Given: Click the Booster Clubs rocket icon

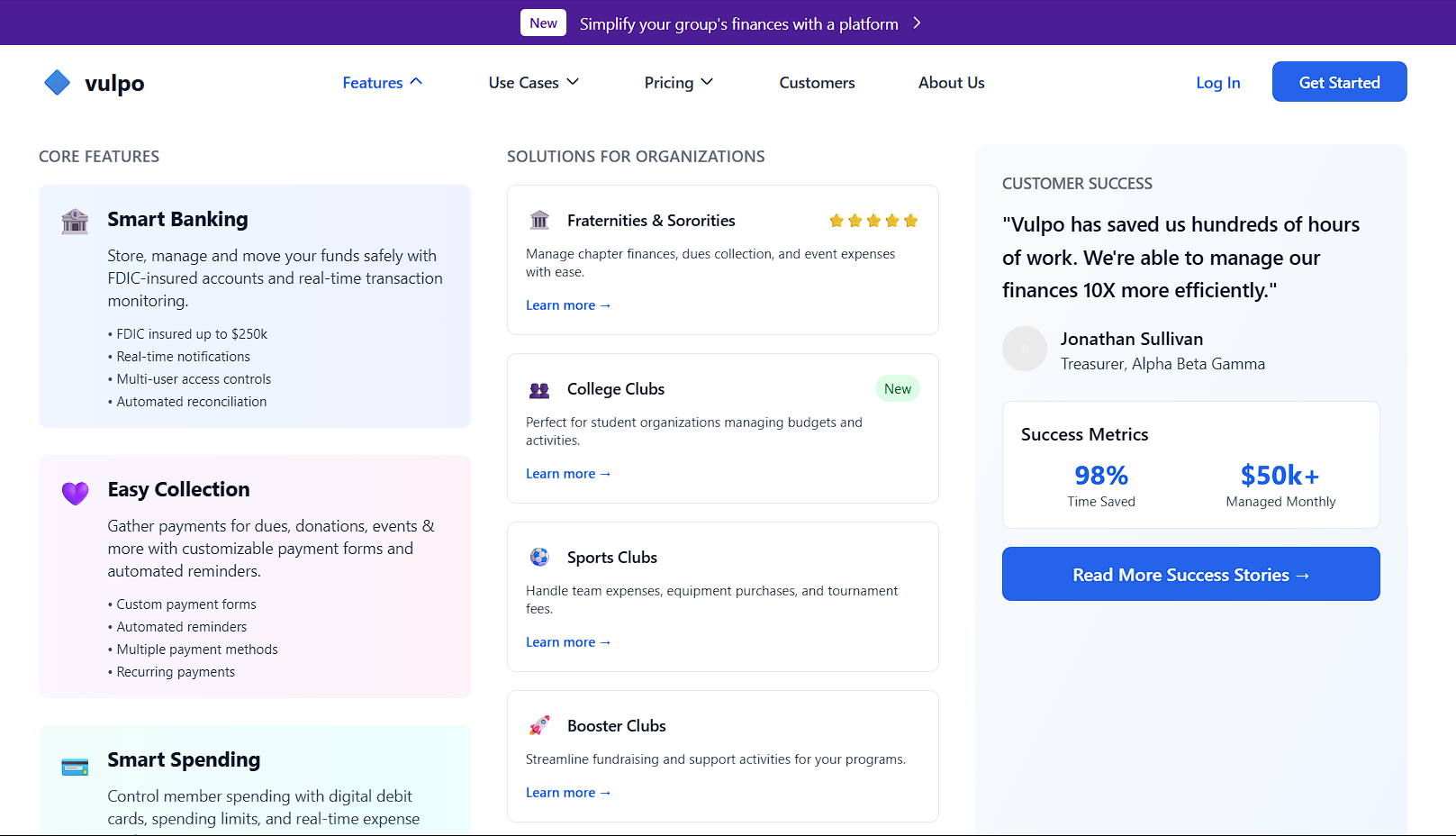Looking at the screenshot, I should (539, 725).
